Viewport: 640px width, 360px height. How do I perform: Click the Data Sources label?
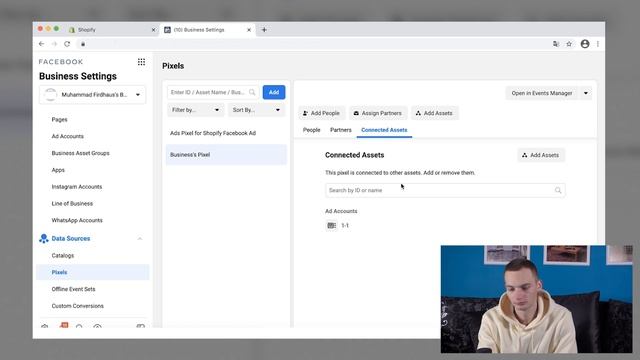click(71, 238)
